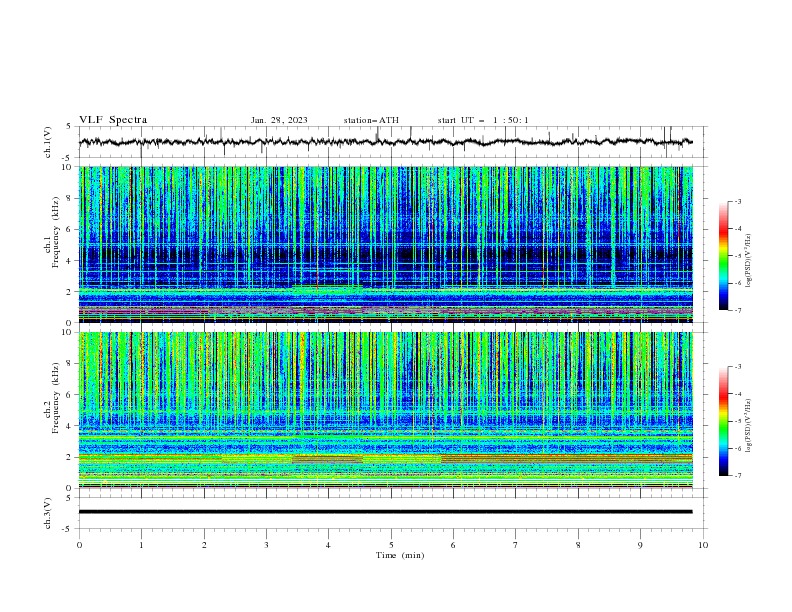
Task: Click the ch.2 'Frequency (kHz)' axis label
Action: [x=55, y=397]
